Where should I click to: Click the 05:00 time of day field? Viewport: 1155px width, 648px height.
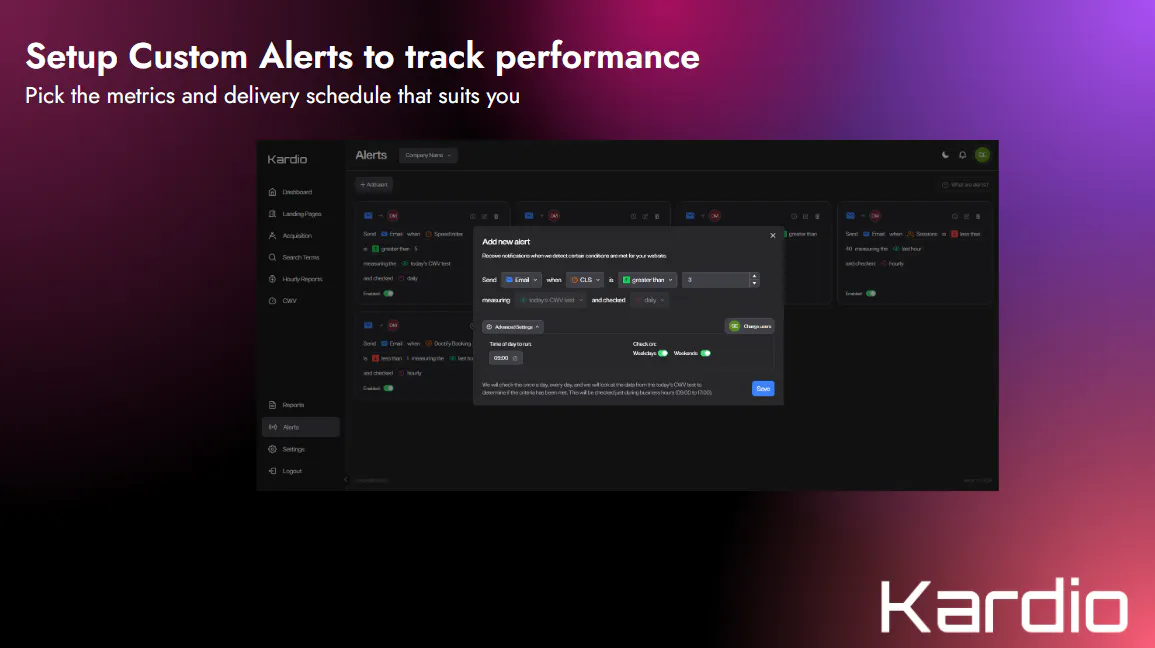coord(505,358)
